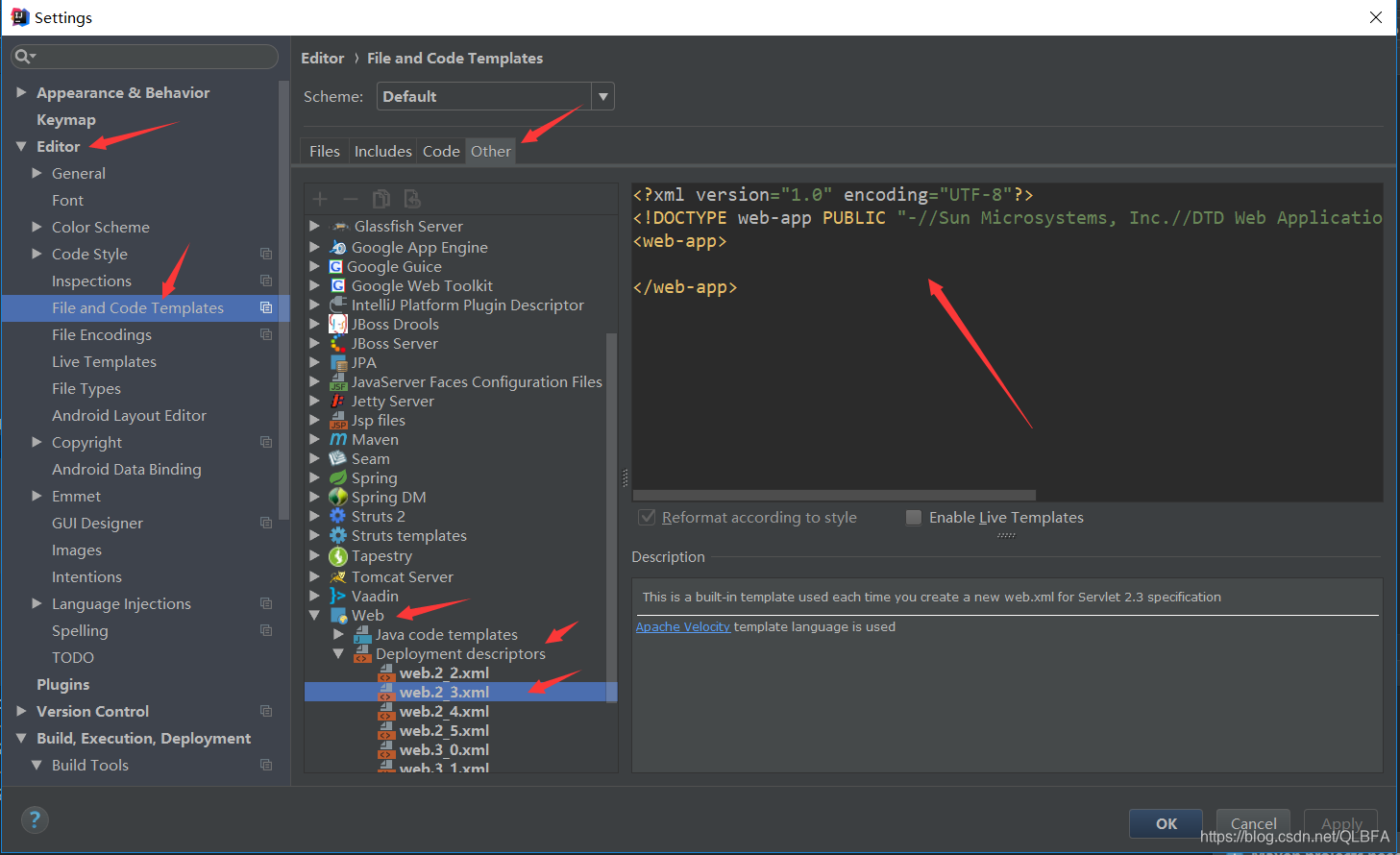Click the Maven icon in template list
This screenshot has width=1400, height=855.
(x=338, y=440)
